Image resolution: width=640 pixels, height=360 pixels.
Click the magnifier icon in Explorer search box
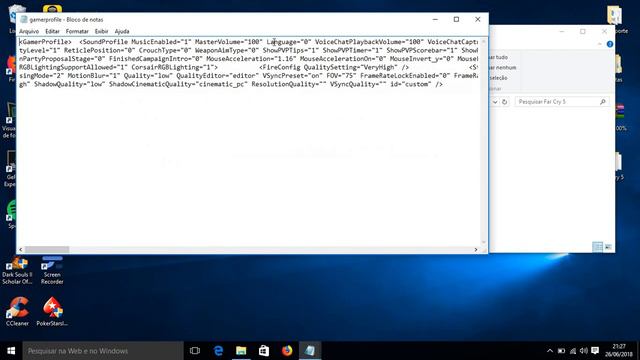click(x=603, y=102)
